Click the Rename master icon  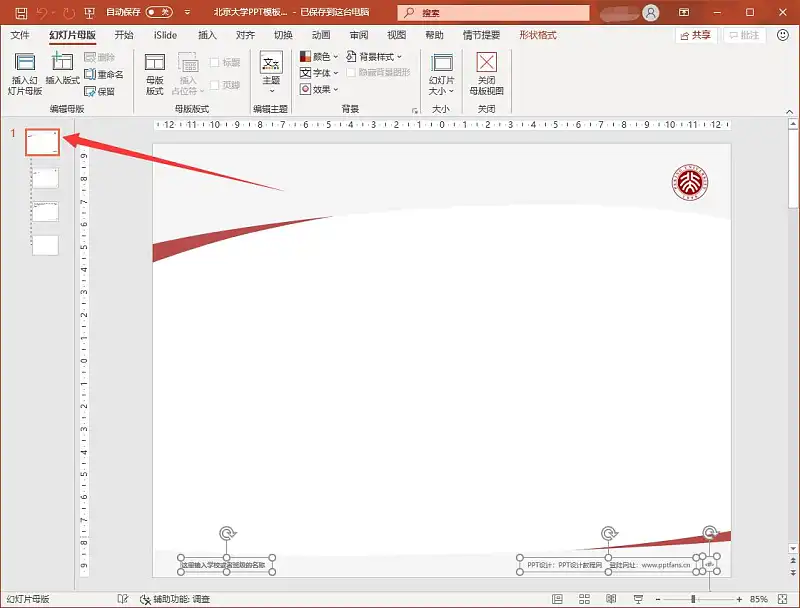[104, 75]
